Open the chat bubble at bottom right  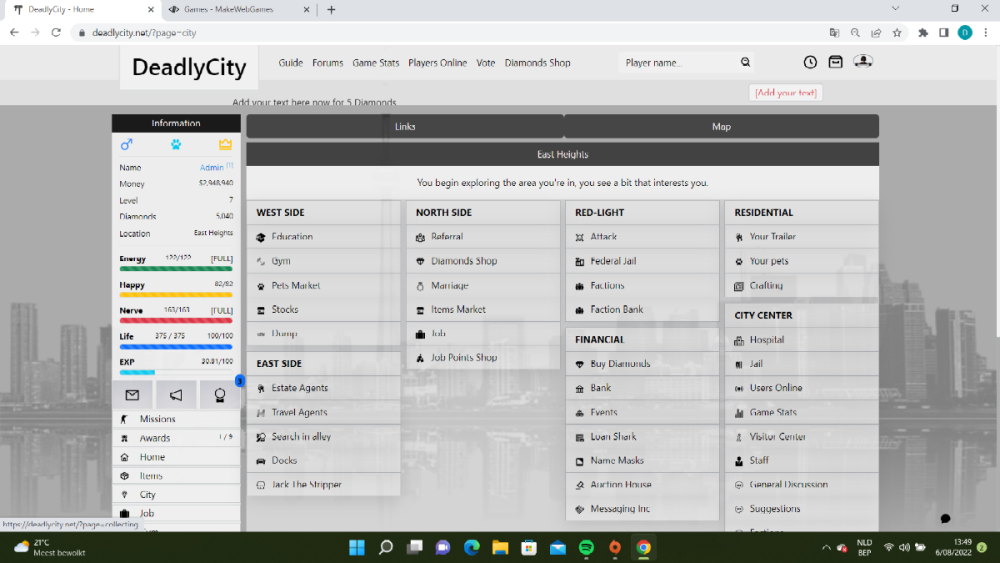tap(945, 519)
